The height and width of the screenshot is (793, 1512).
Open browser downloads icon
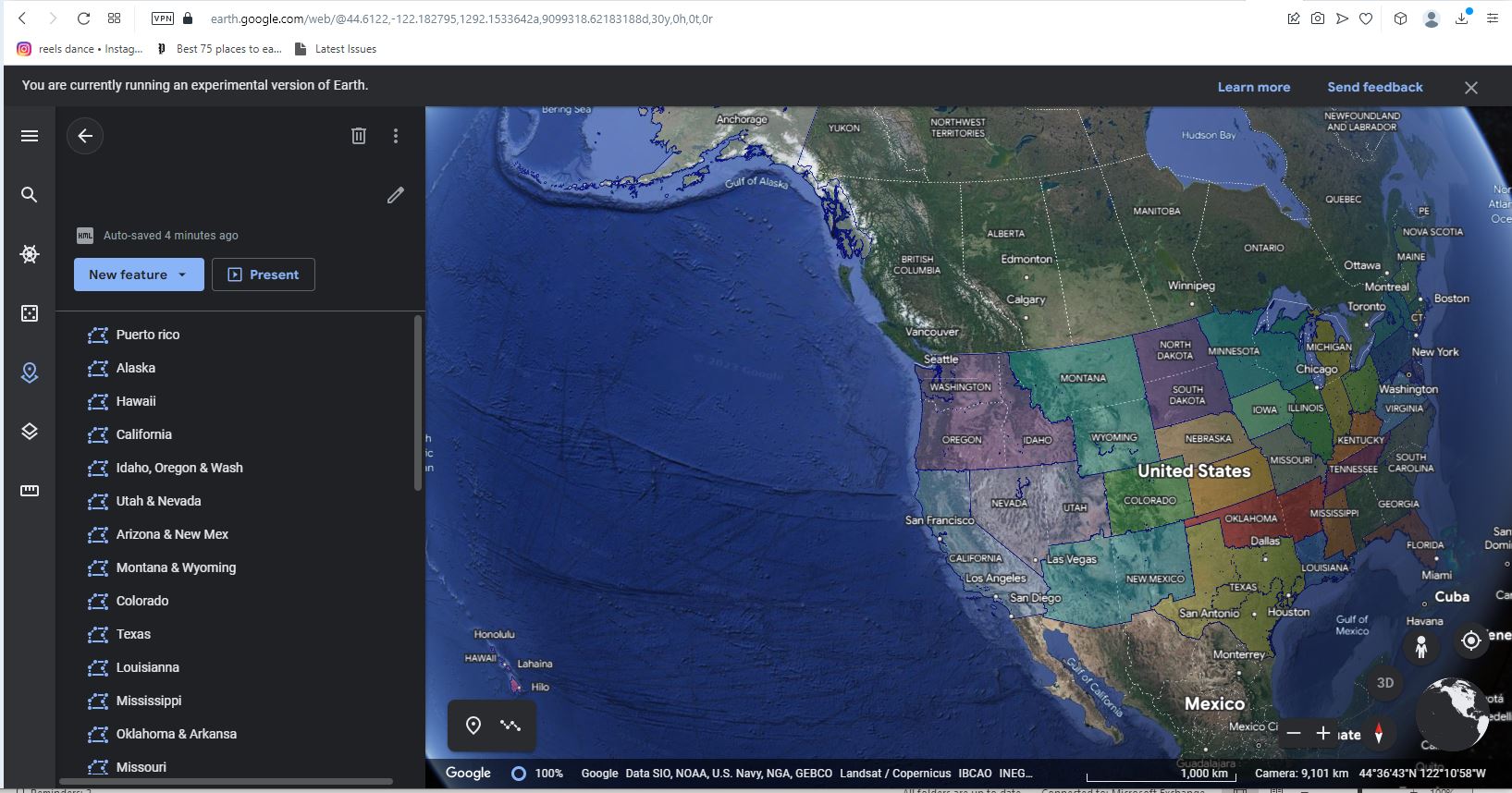coord(1462,18)
